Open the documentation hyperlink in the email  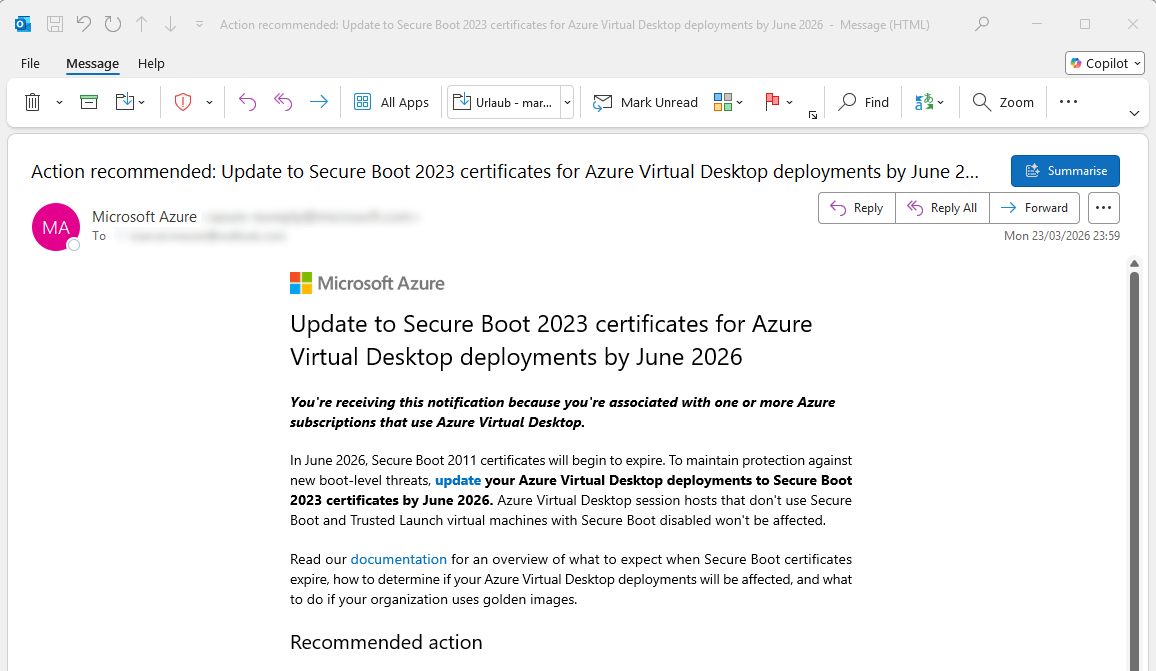point(398,559)
